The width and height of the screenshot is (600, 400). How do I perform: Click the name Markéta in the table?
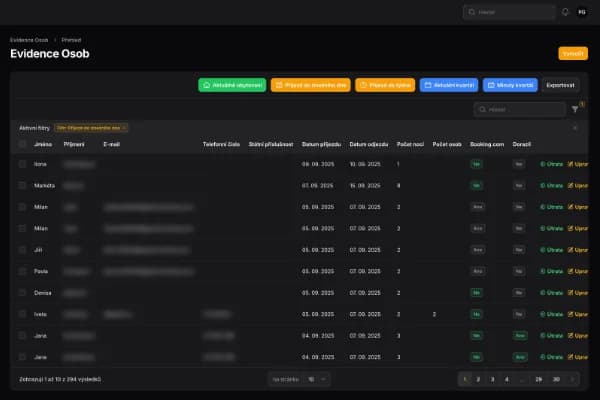pyautogui.click(x=44, y=185)
